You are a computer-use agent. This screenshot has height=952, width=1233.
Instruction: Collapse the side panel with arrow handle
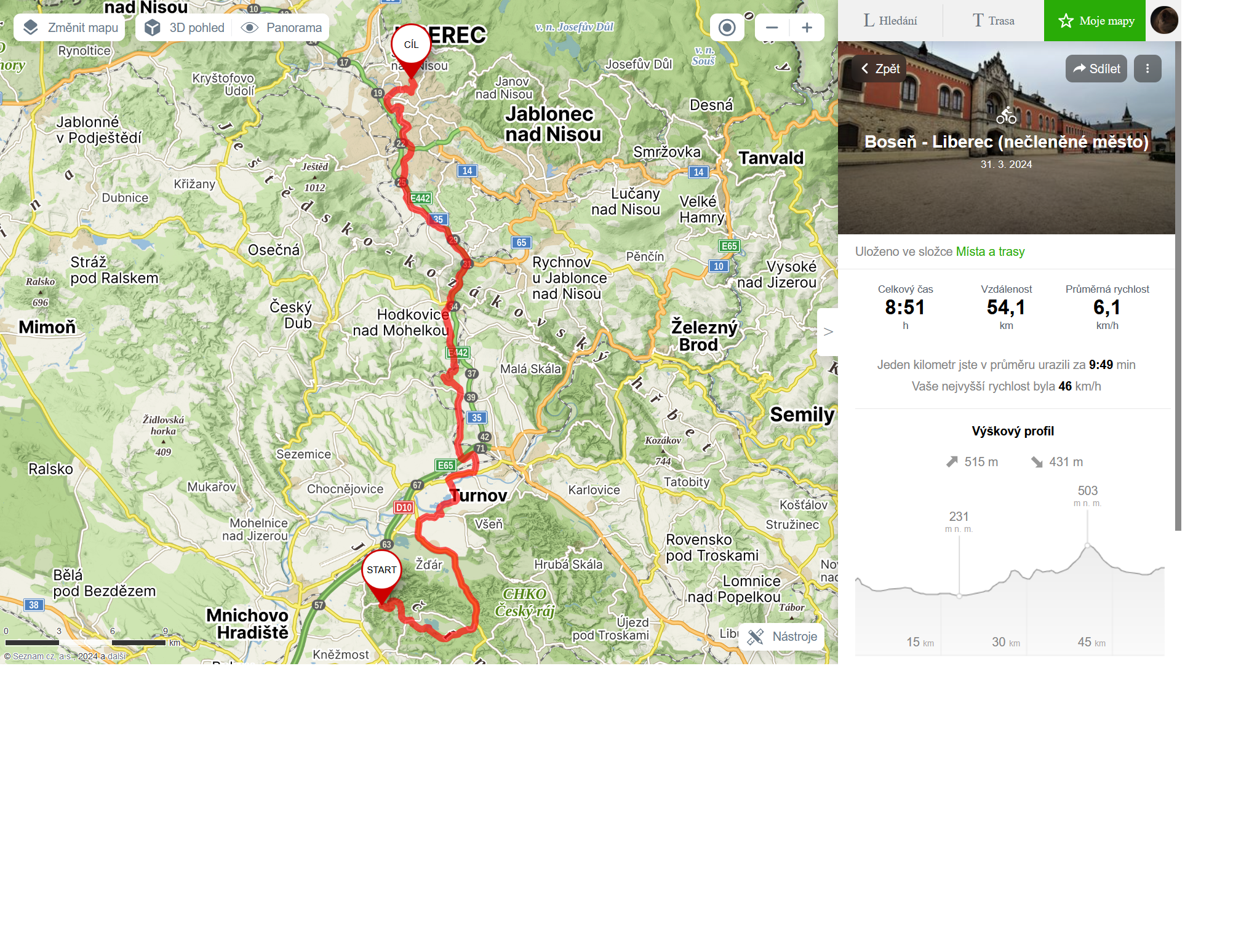[828, 332]
